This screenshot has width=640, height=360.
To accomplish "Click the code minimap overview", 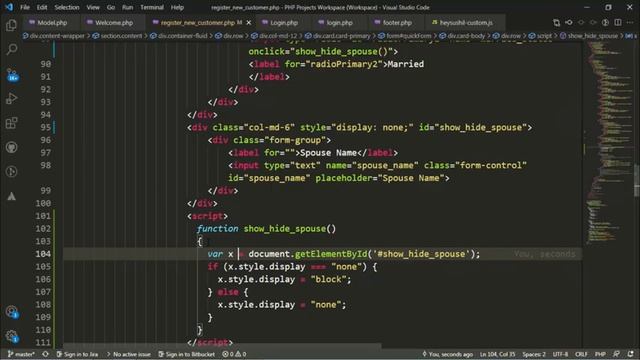I will (x=608, y=143).
